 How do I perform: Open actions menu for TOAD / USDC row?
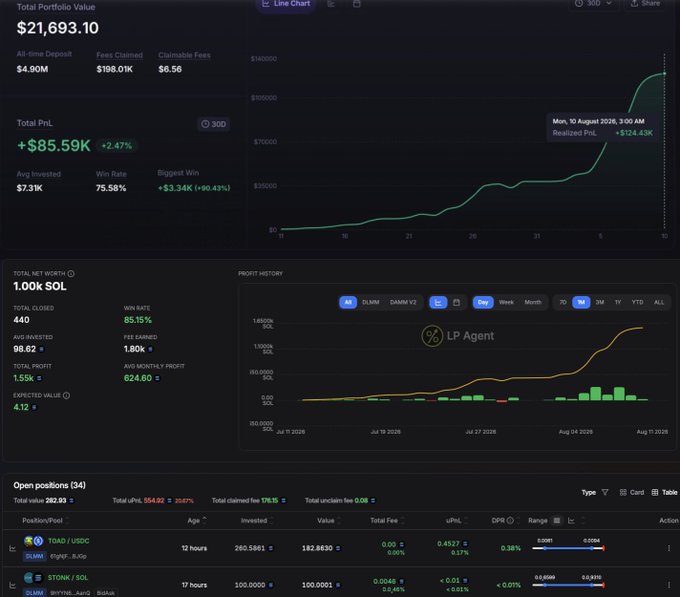669,548
